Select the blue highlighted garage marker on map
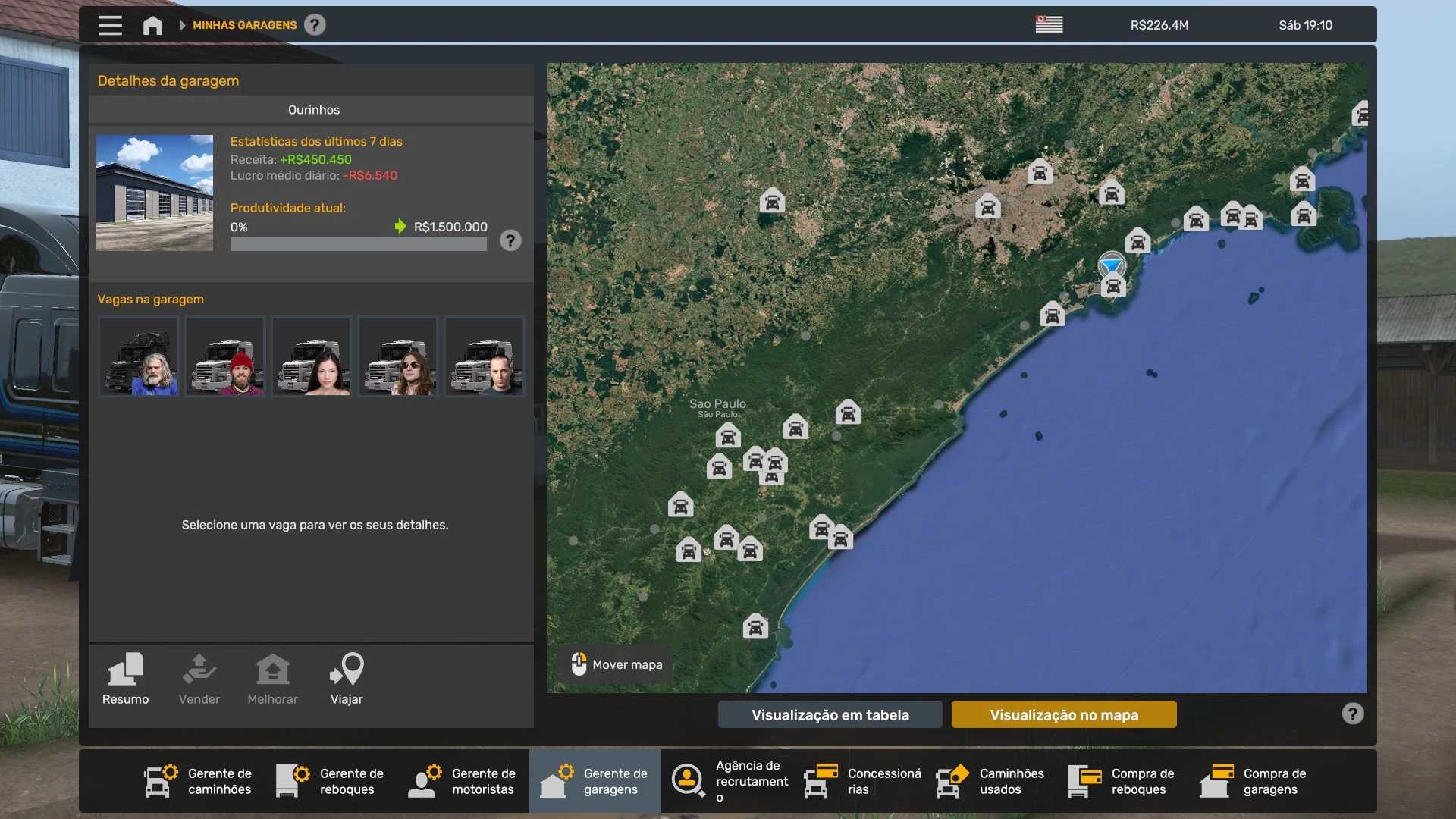The image size is (1456, 819). (x=1112, y=265)
